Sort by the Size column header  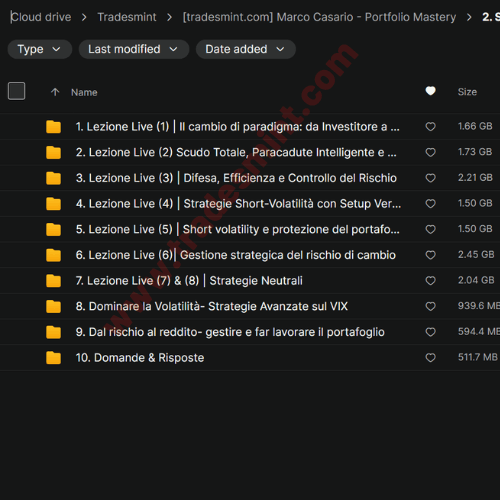pos(467,92)
